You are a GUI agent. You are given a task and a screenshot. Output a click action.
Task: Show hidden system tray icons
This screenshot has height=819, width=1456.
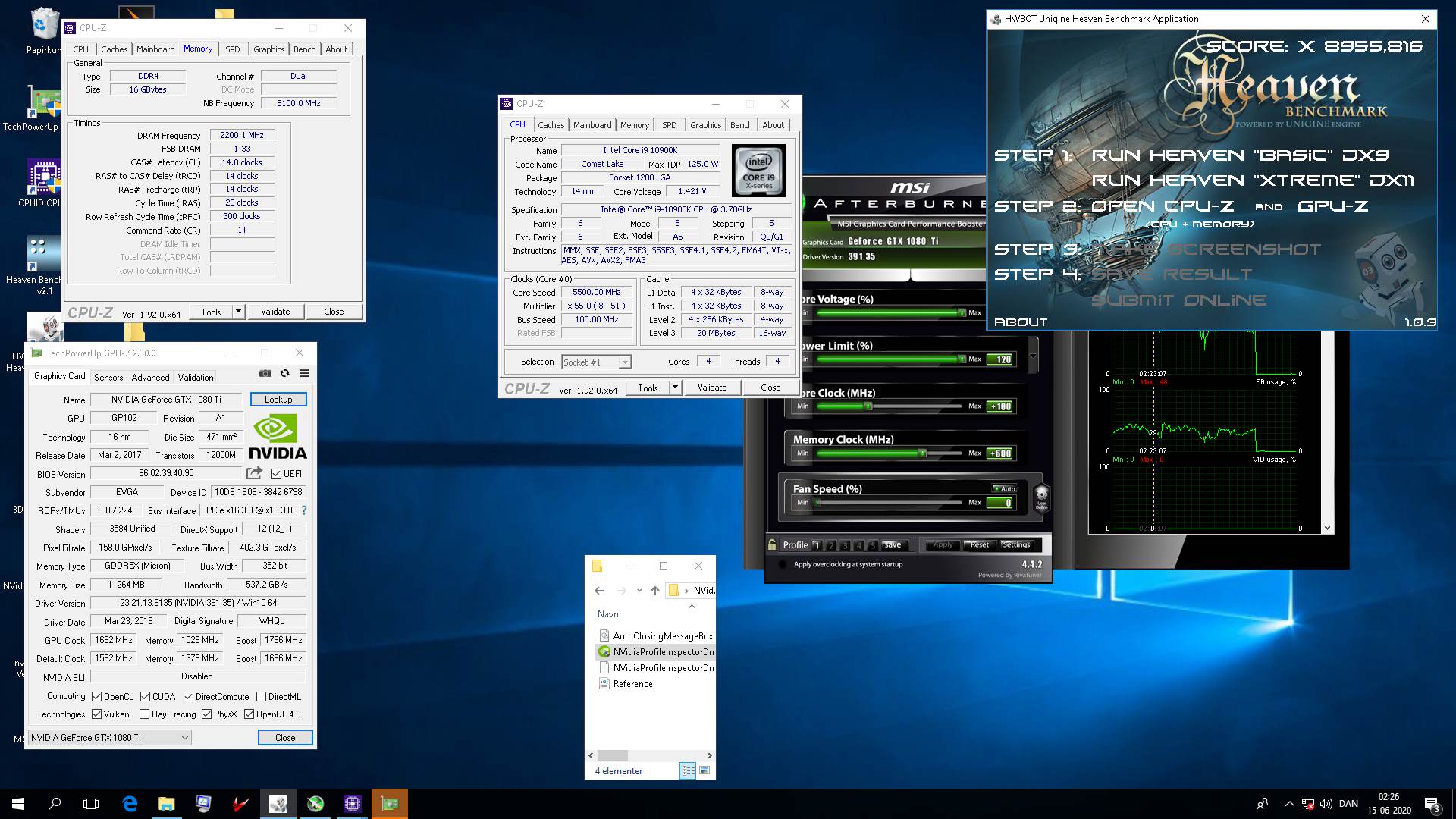pos(1289,804)
